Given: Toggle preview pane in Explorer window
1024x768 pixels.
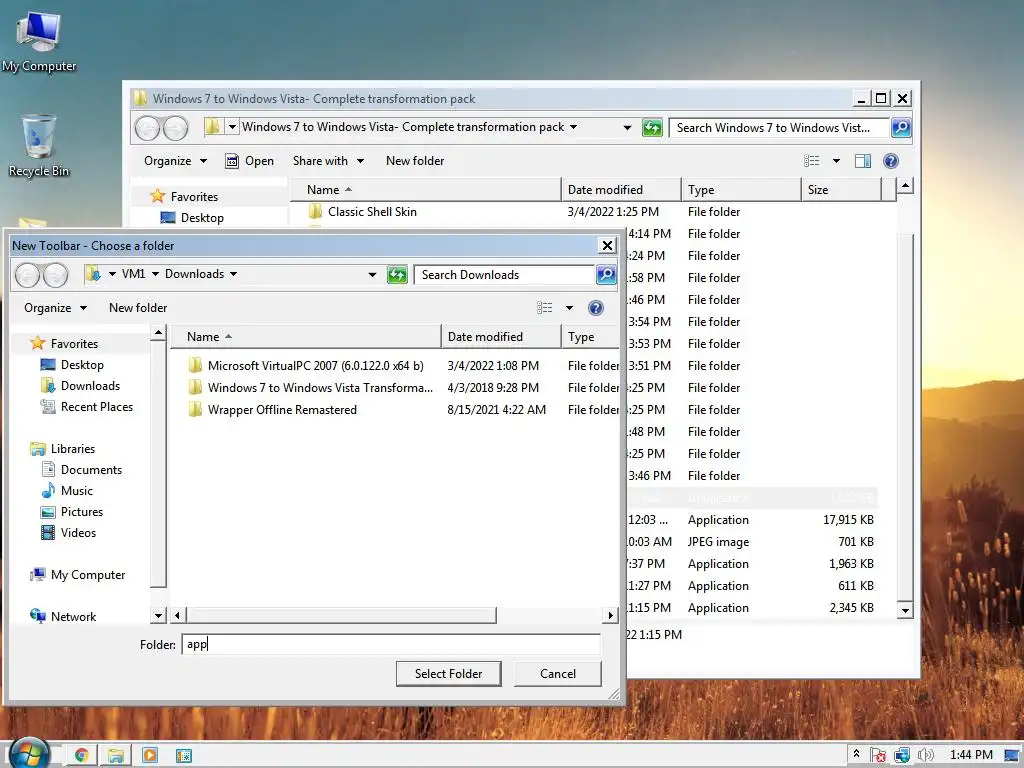Looking at the screenshot, I should [863, 161].
